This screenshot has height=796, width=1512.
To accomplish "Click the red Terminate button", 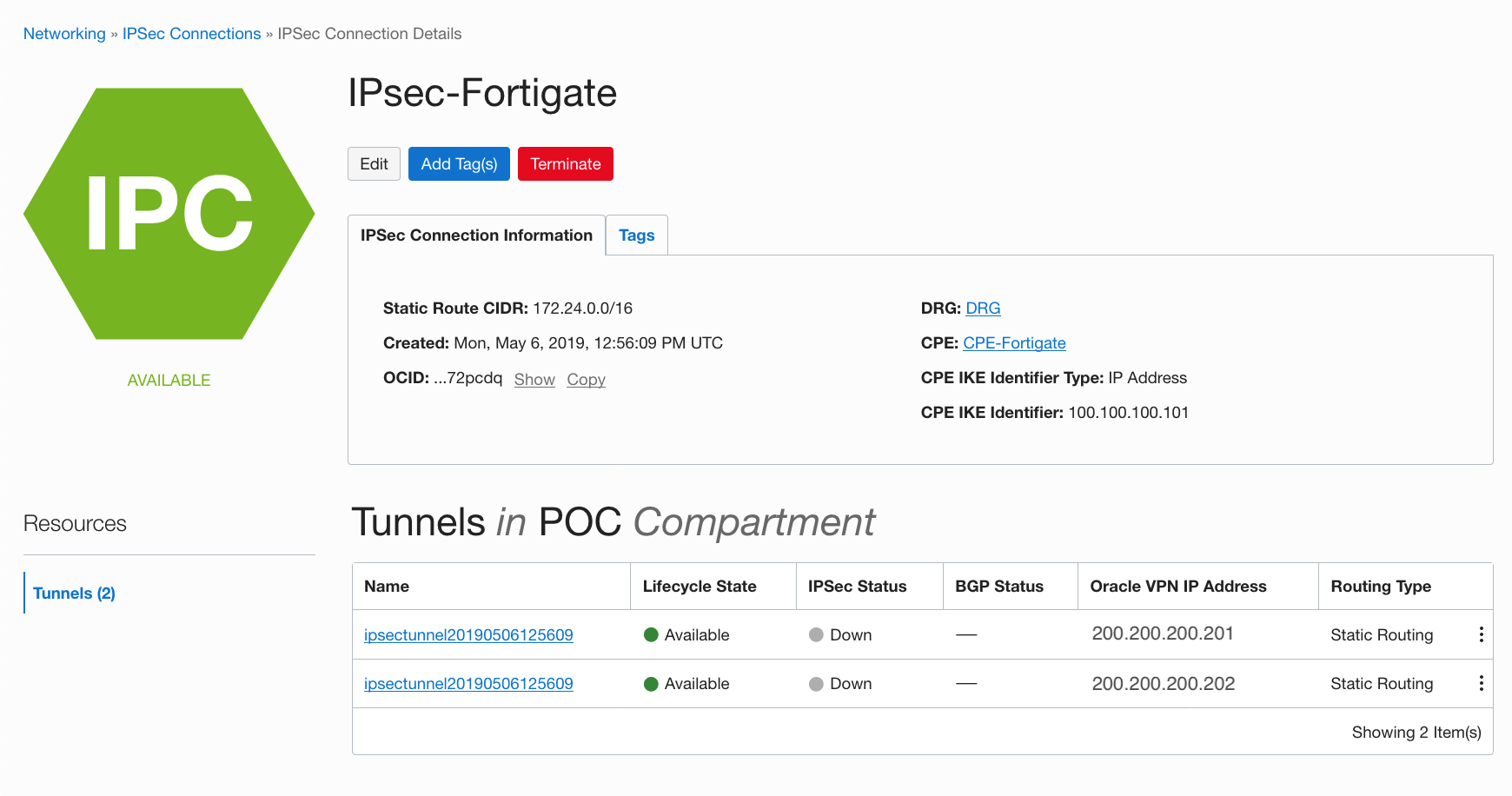I will pyautogui.click(x=566, y=163).
